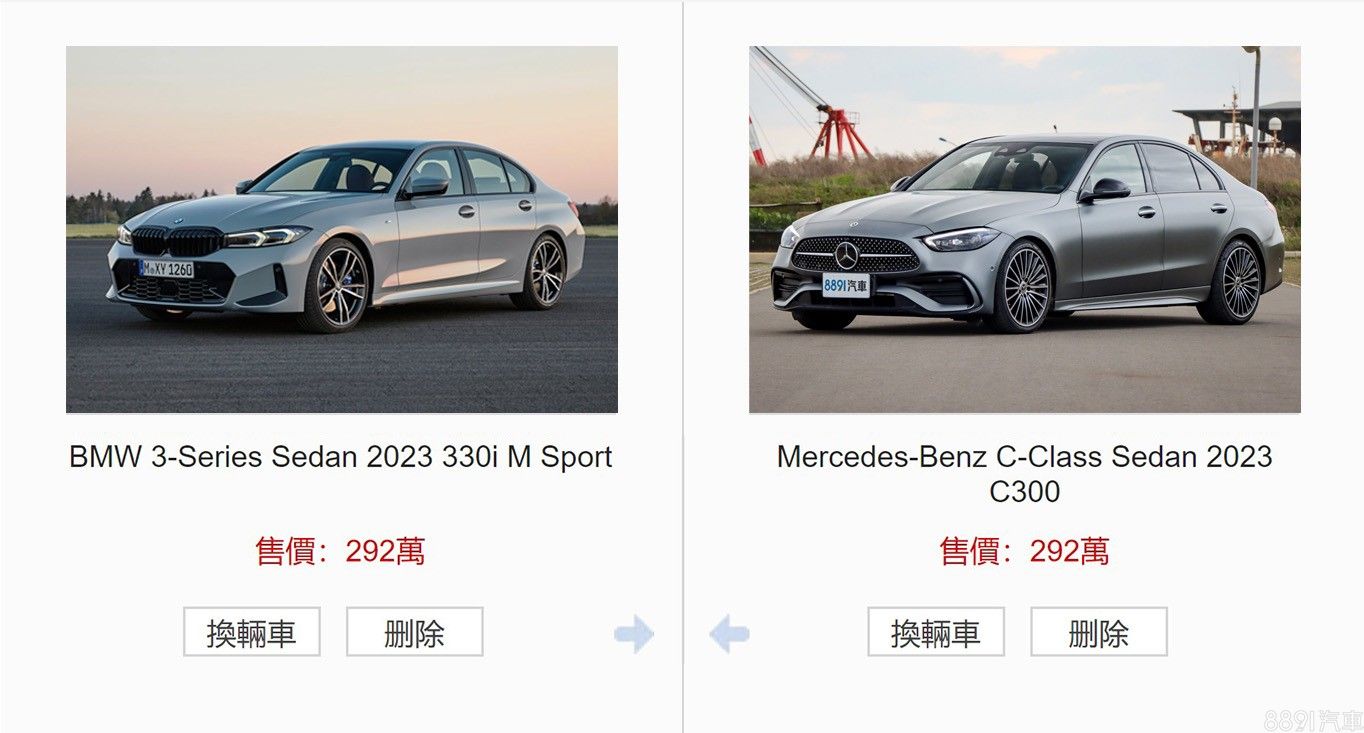Click the 8891汽車 license plate on the Mercedes

[846, 285]
